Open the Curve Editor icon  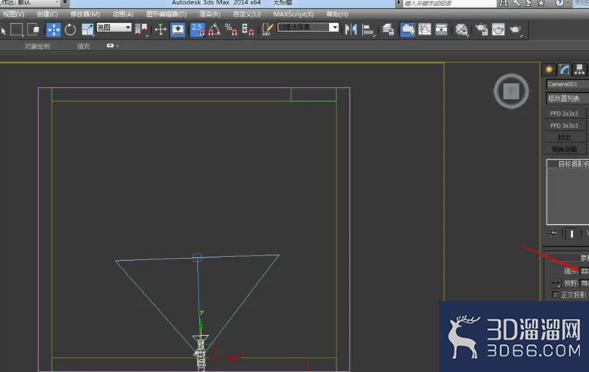point(424,30)
